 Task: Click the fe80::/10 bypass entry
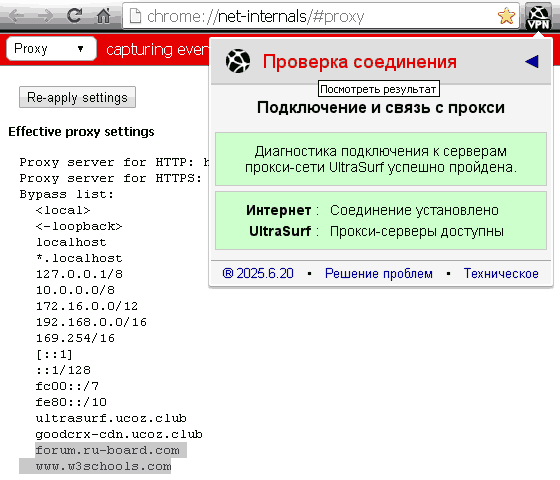(71, 402)
